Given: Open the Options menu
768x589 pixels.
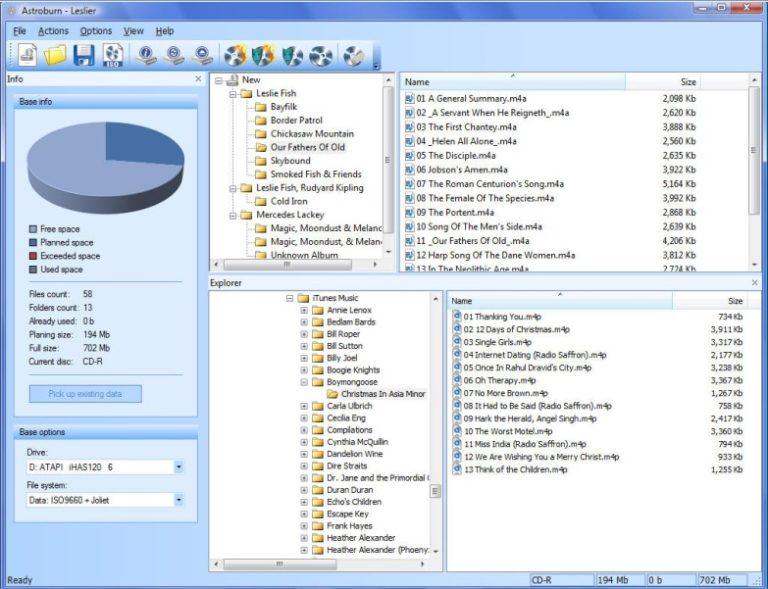Looking at the screenshot, I should click(96, 31).
